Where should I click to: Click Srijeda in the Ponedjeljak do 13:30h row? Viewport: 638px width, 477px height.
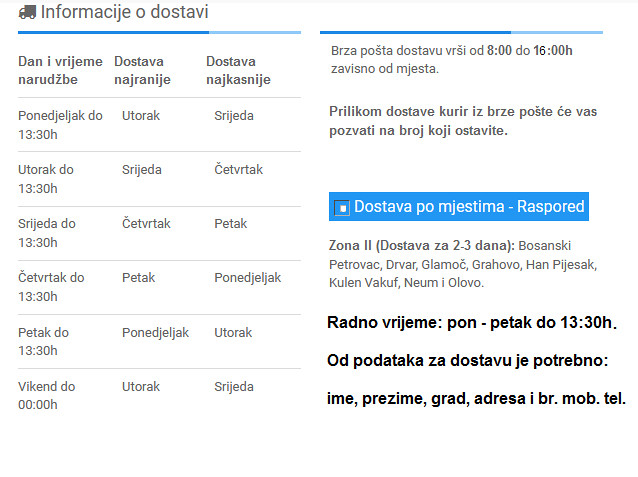point(234,116)
